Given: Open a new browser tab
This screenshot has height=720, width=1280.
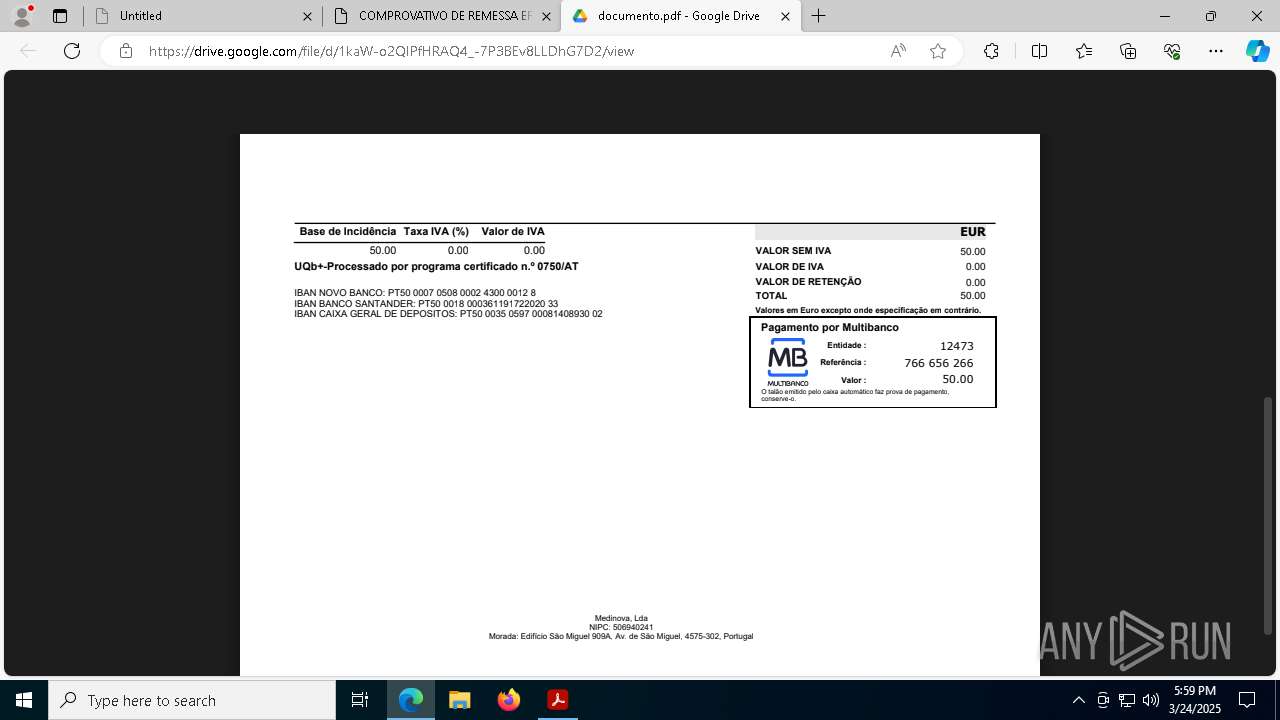Looking at the screenshot, I should pyautogui.click(x=818, y=16).
